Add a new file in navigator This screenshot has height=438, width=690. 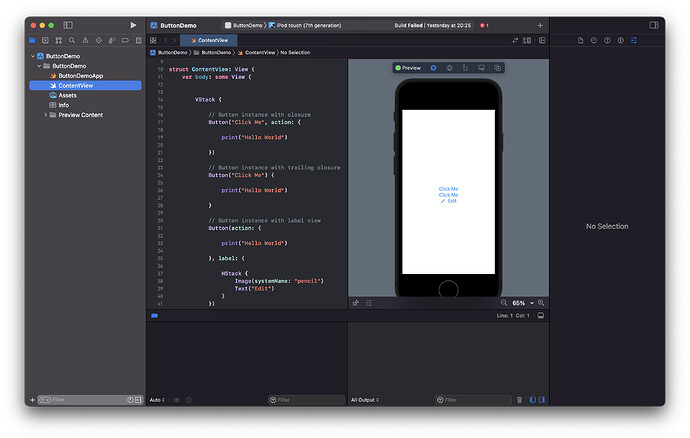click(33, 400)
